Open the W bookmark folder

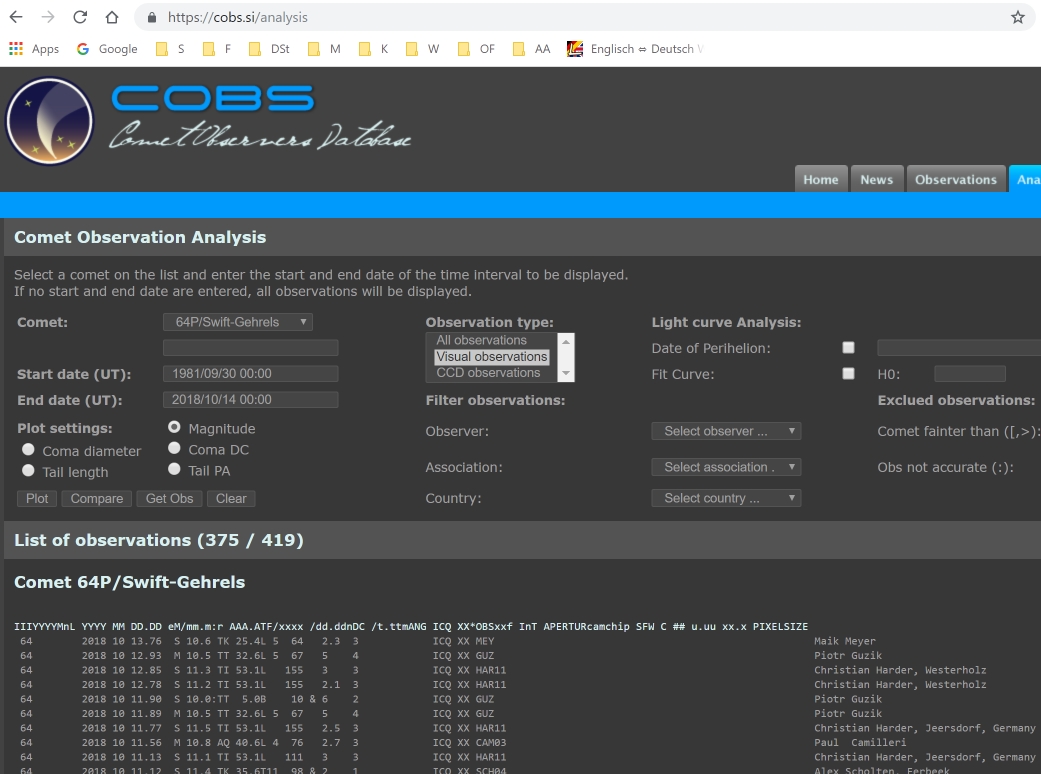pyautogui.click(x=423, y=48)
